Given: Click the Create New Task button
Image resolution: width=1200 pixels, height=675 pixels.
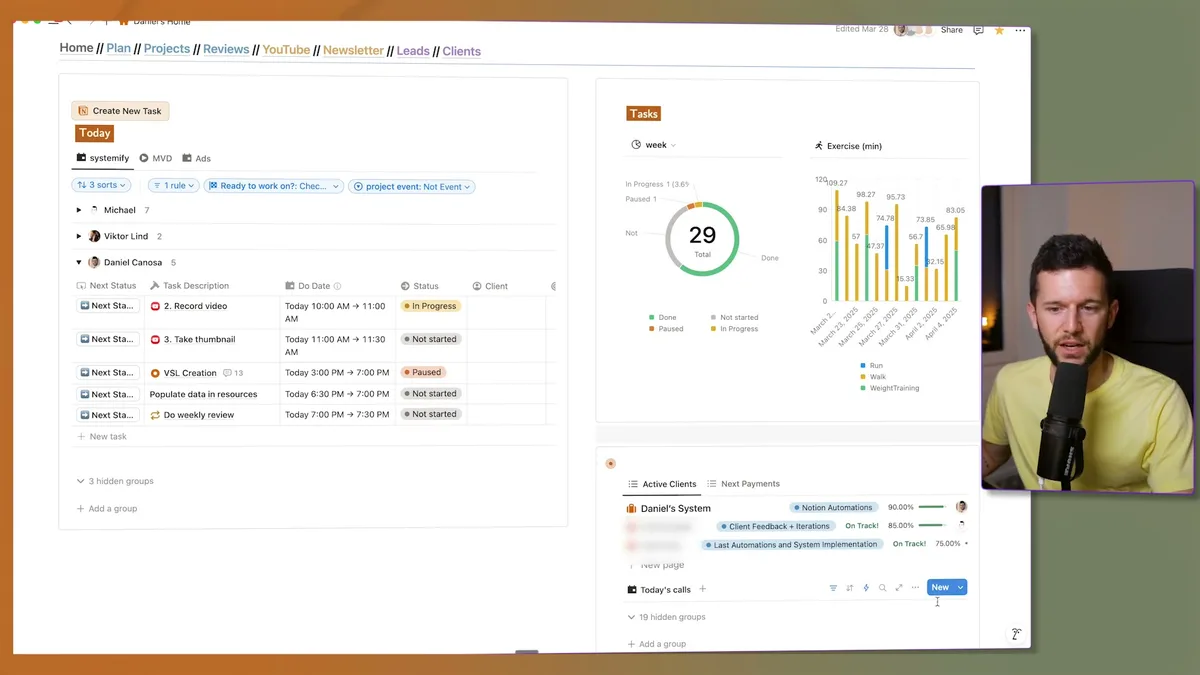Looking at the screenshot, I should [x=120, y=110].
